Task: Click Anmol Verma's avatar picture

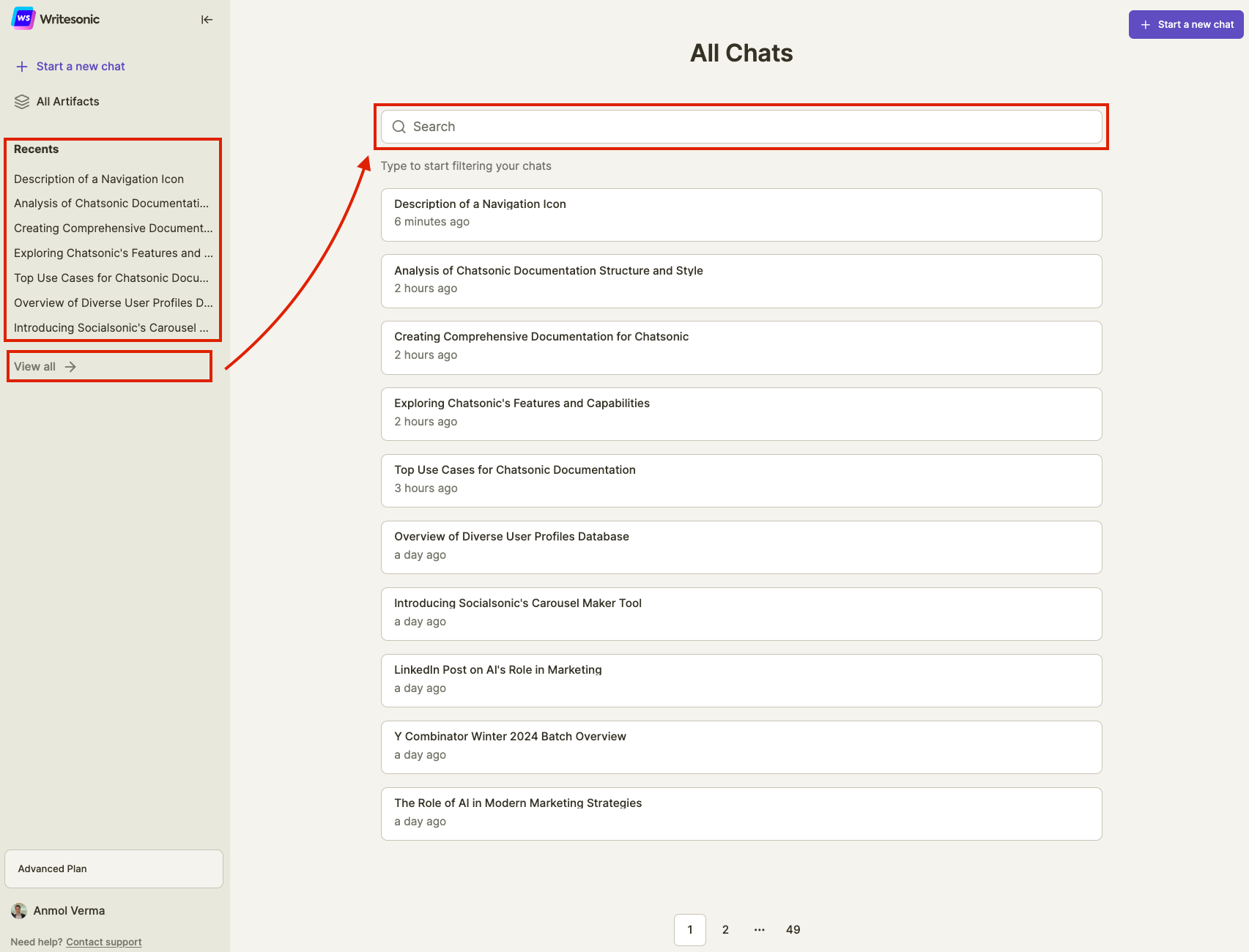Action: point(19,911)
